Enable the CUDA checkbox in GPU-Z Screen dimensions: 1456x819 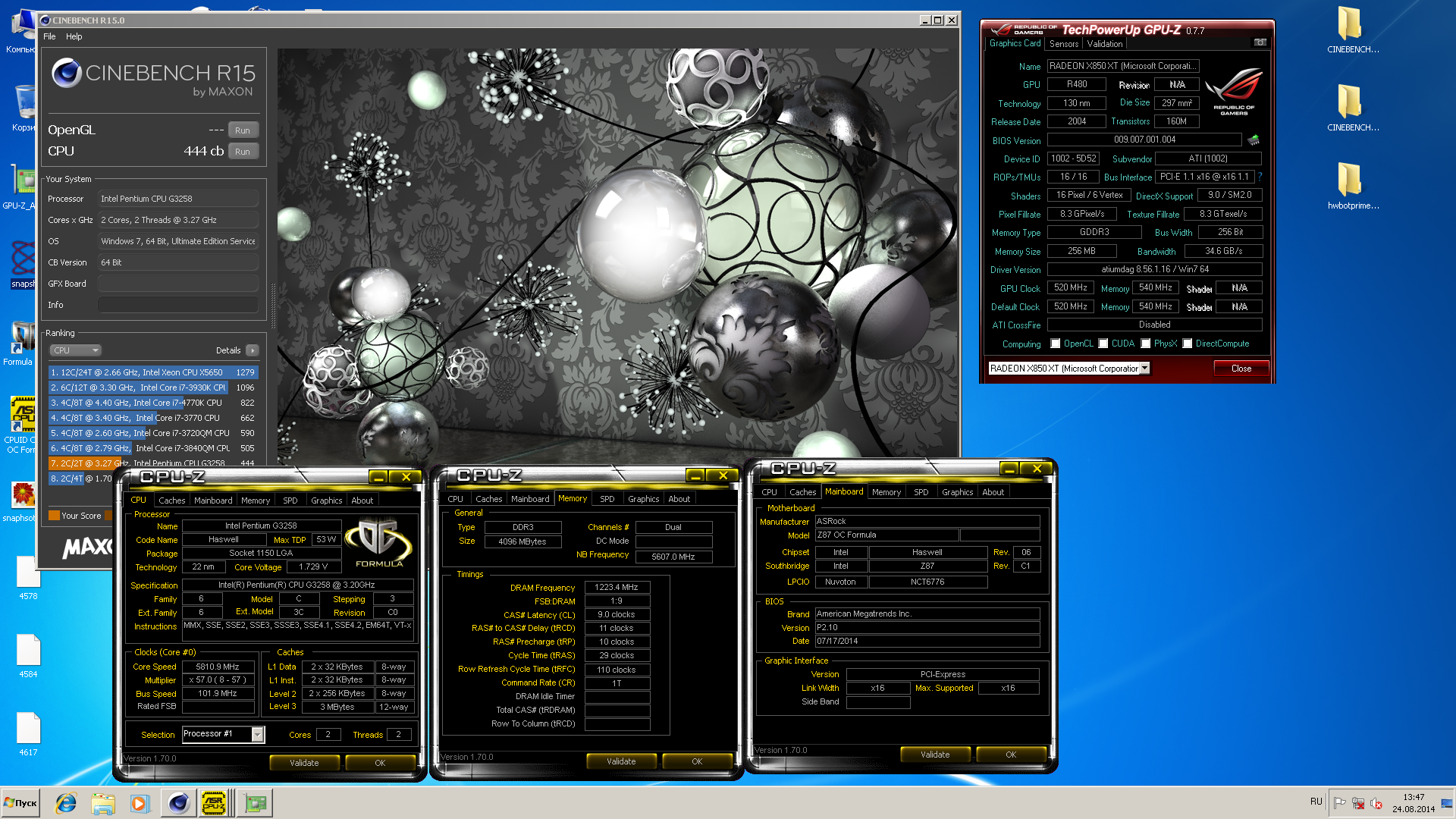[x=1103, y=344]
